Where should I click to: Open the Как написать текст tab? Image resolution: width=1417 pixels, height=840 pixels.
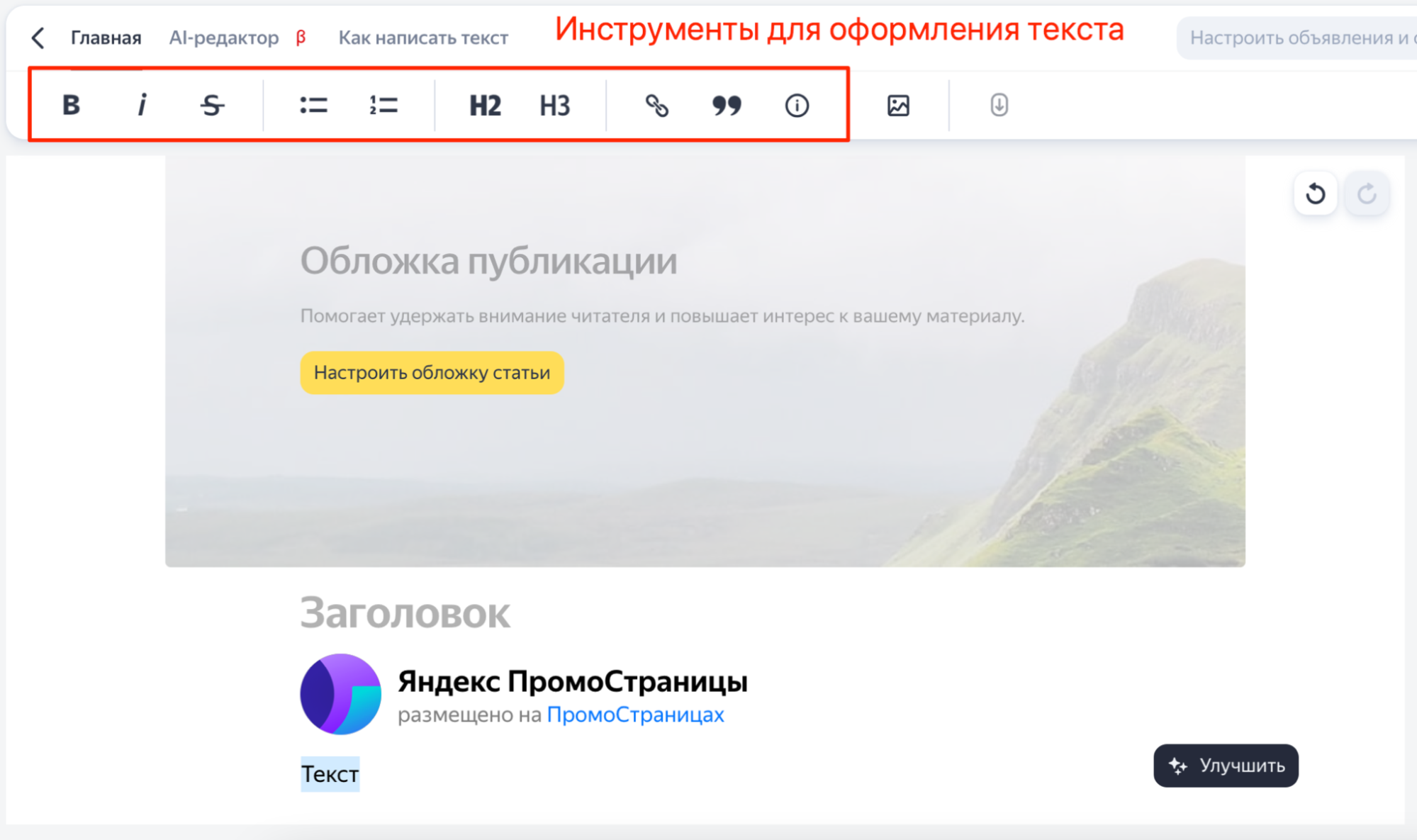423,38
